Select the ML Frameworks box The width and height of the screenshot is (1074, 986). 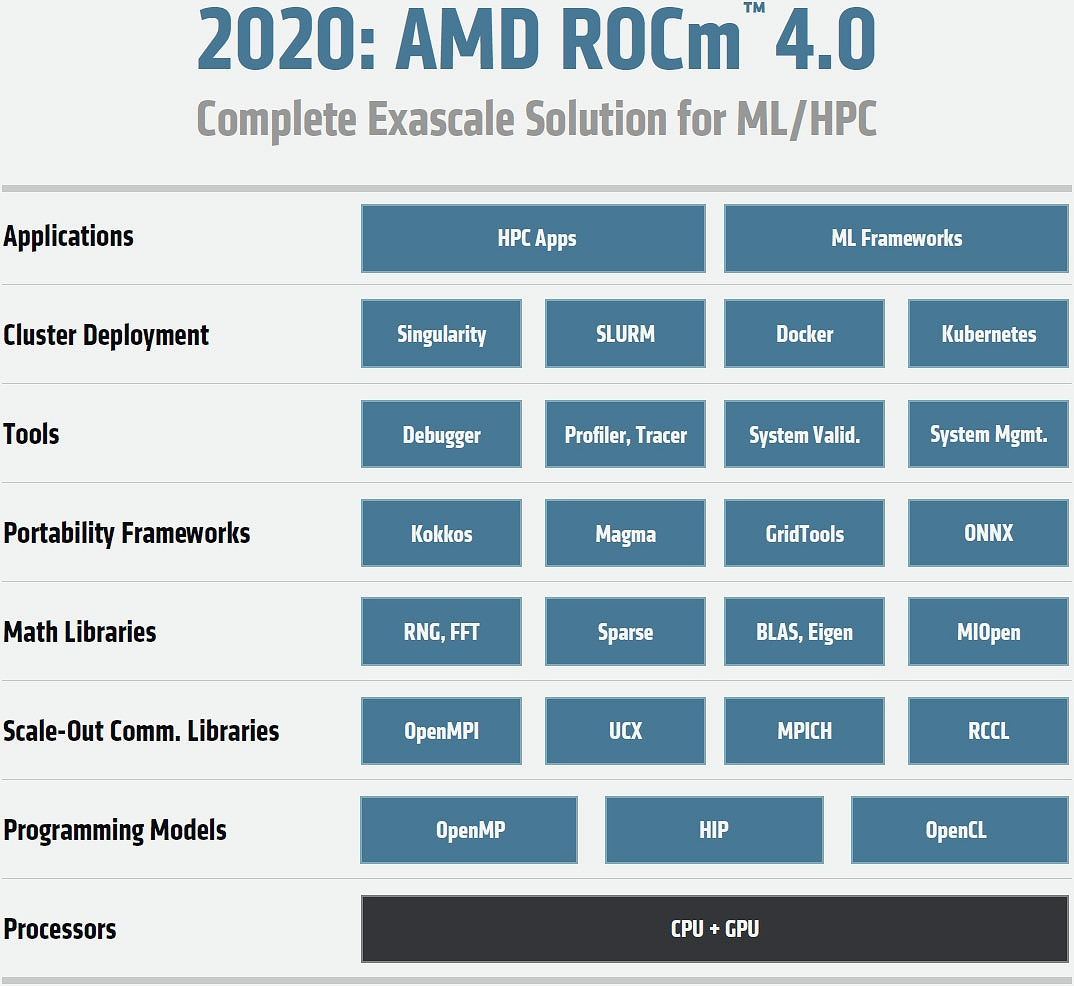point(896,238)
